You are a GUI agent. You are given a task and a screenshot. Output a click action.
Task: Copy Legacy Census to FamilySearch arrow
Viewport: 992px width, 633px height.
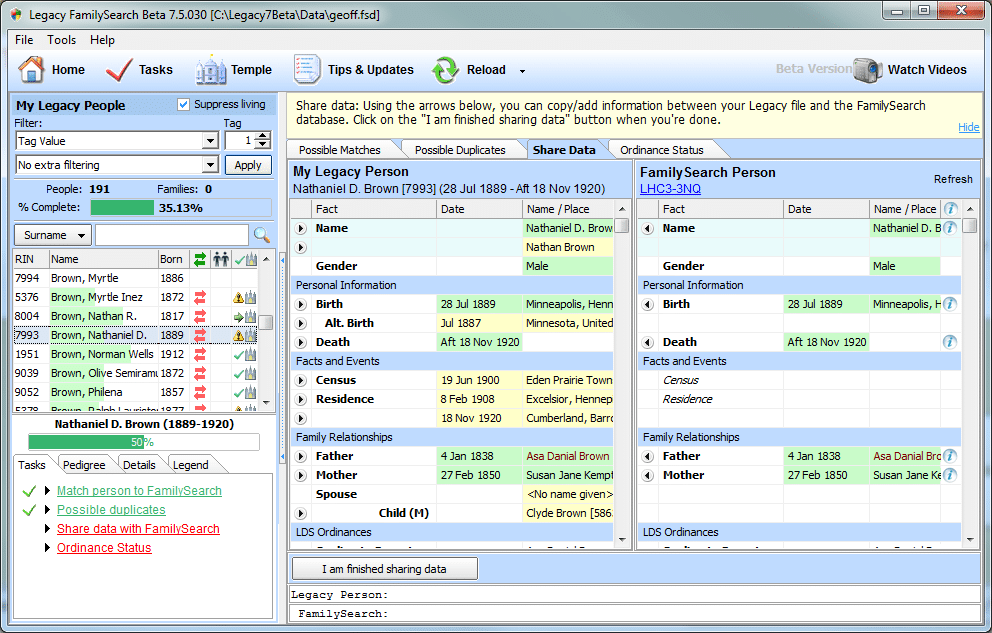(301, 380)
